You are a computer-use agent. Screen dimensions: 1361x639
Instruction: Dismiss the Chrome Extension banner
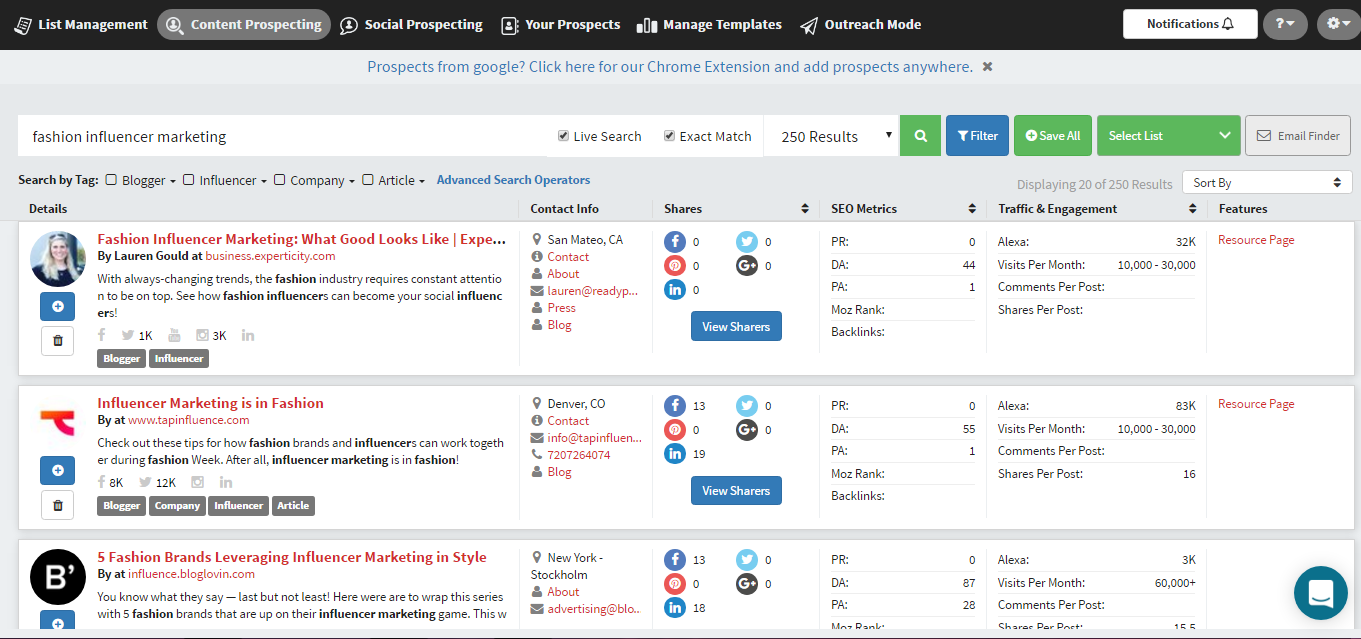pyautogui.click(x=987, y=67)
